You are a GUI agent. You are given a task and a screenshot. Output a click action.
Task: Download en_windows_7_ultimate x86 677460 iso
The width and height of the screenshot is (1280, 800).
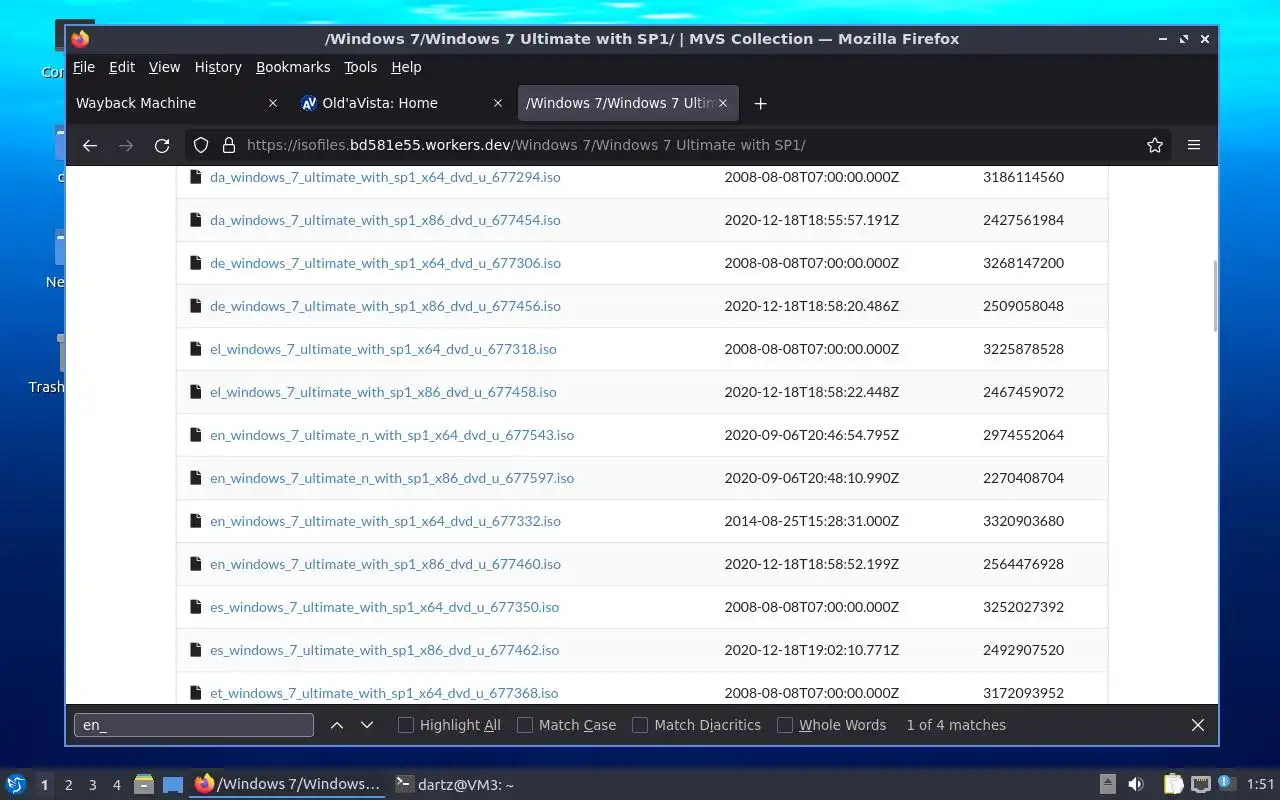pyautogui.click(x=385, y=564)
